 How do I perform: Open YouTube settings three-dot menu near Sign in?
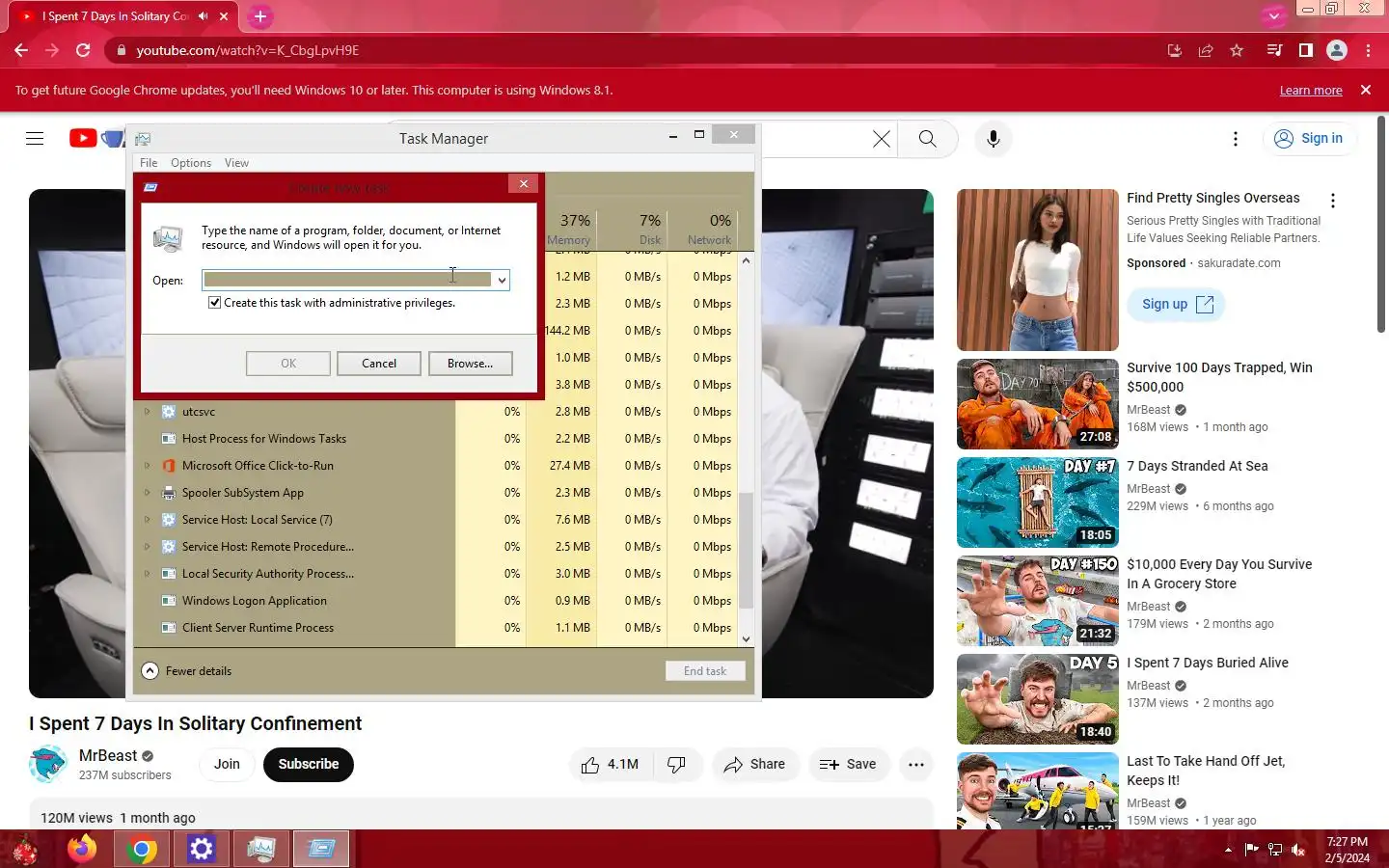click(1235, 139)
